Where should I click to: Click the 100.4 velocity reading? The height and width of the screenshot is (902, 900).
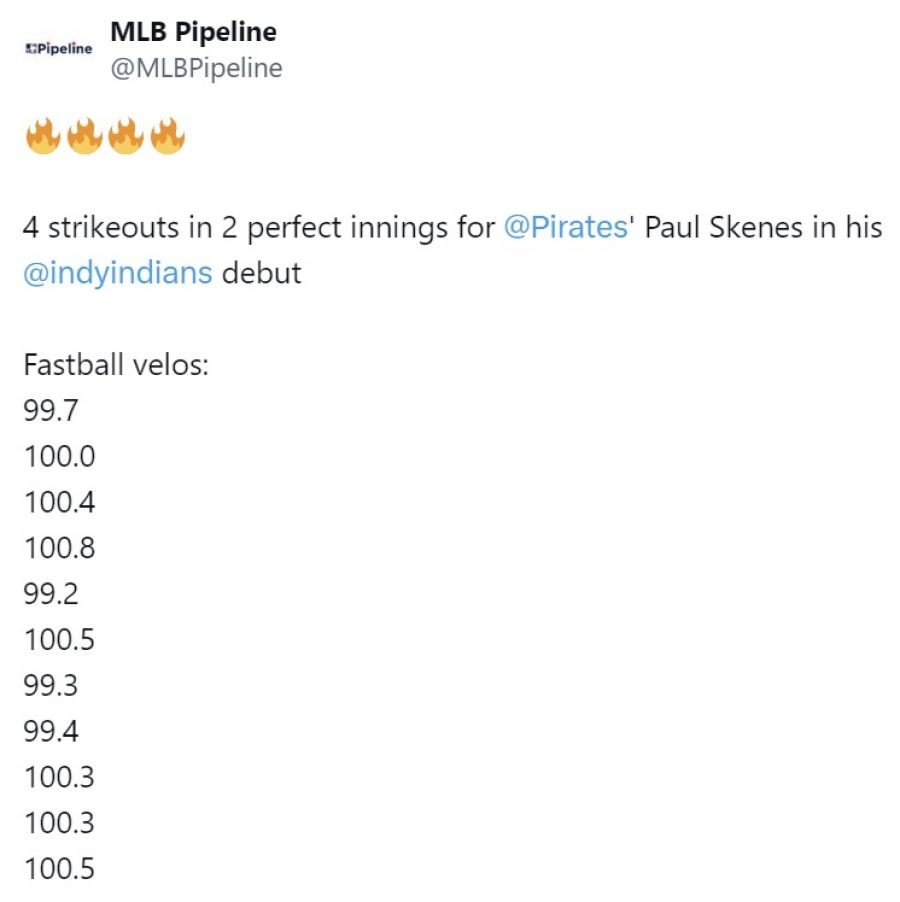[x=59, y=502]
